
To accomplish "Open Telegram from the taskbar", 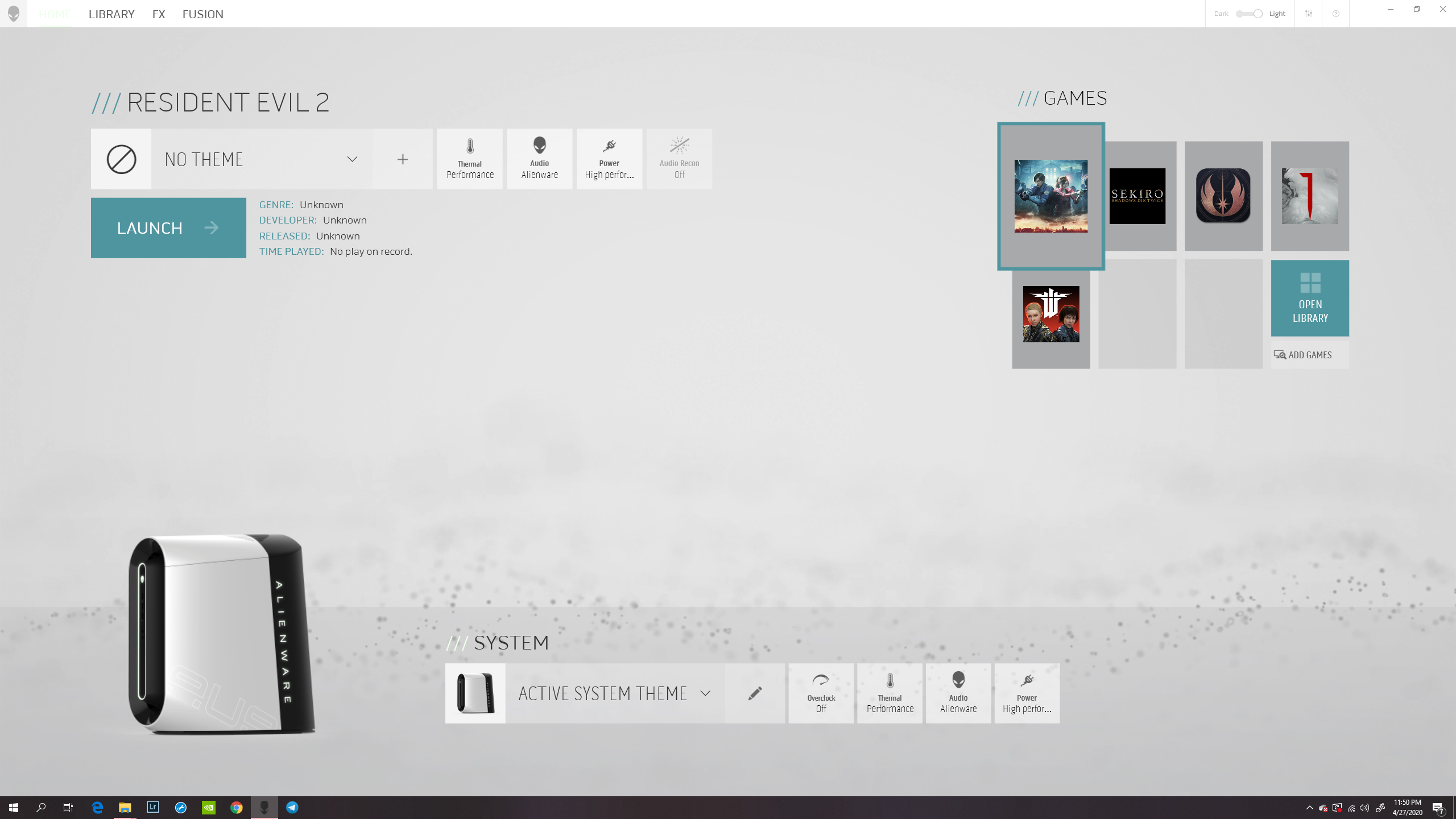I will point(292,808).
